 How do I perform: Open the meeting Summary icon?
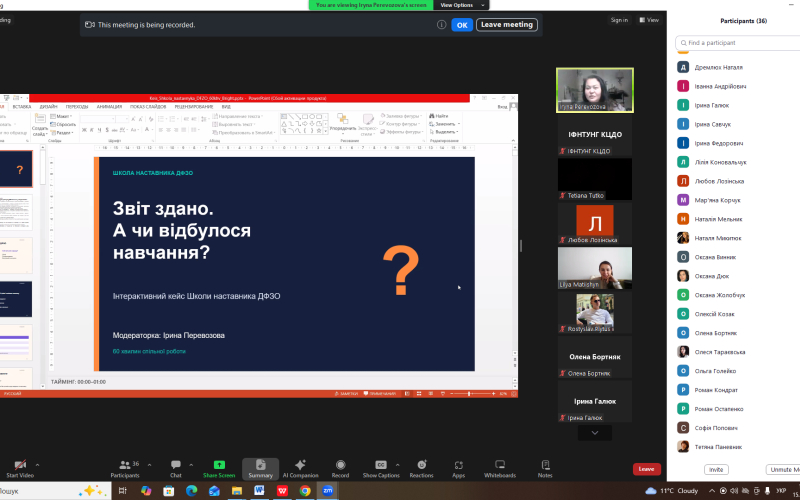point(261,465)
